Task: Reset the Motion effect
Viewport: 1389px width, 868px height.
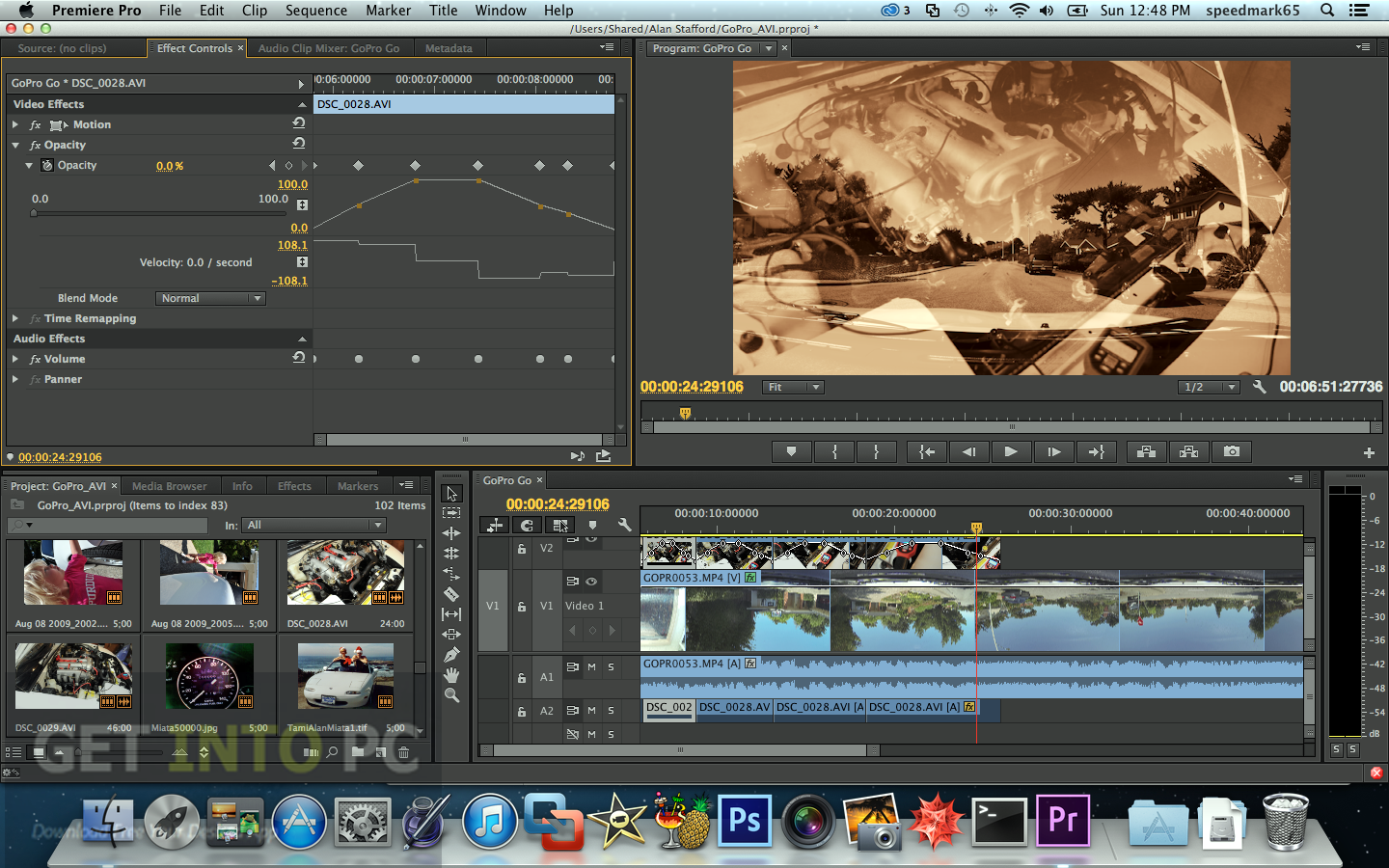Action: tap(299, 123)
